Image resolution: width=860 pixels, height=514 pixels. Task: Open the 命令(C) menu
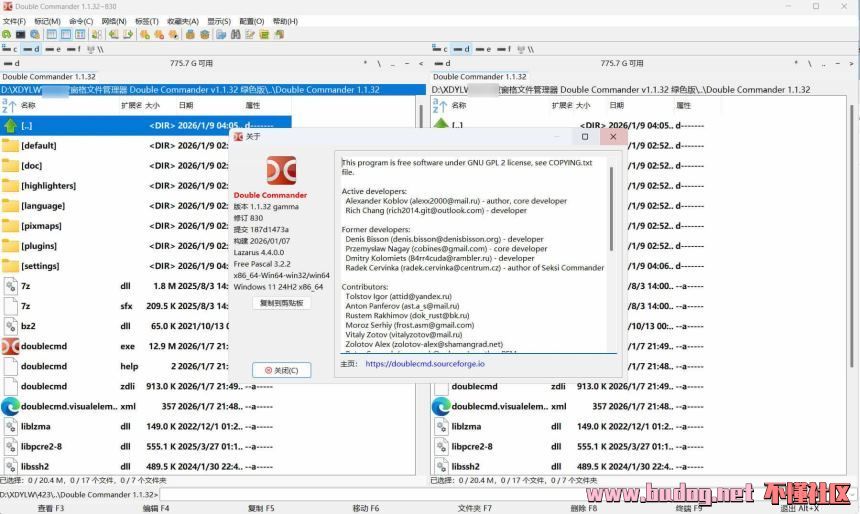coord(81,21)
